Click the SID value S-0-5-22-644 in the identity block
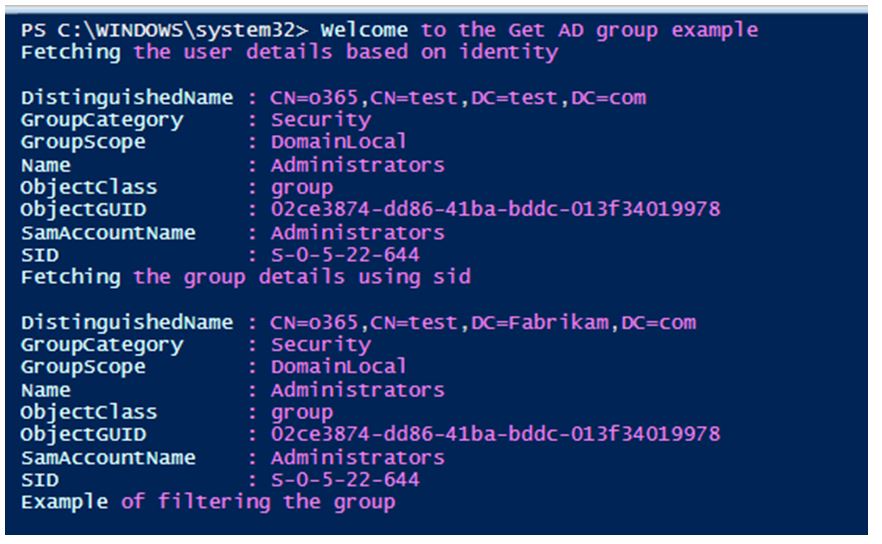The image size is (882, 544). point(345,255)
